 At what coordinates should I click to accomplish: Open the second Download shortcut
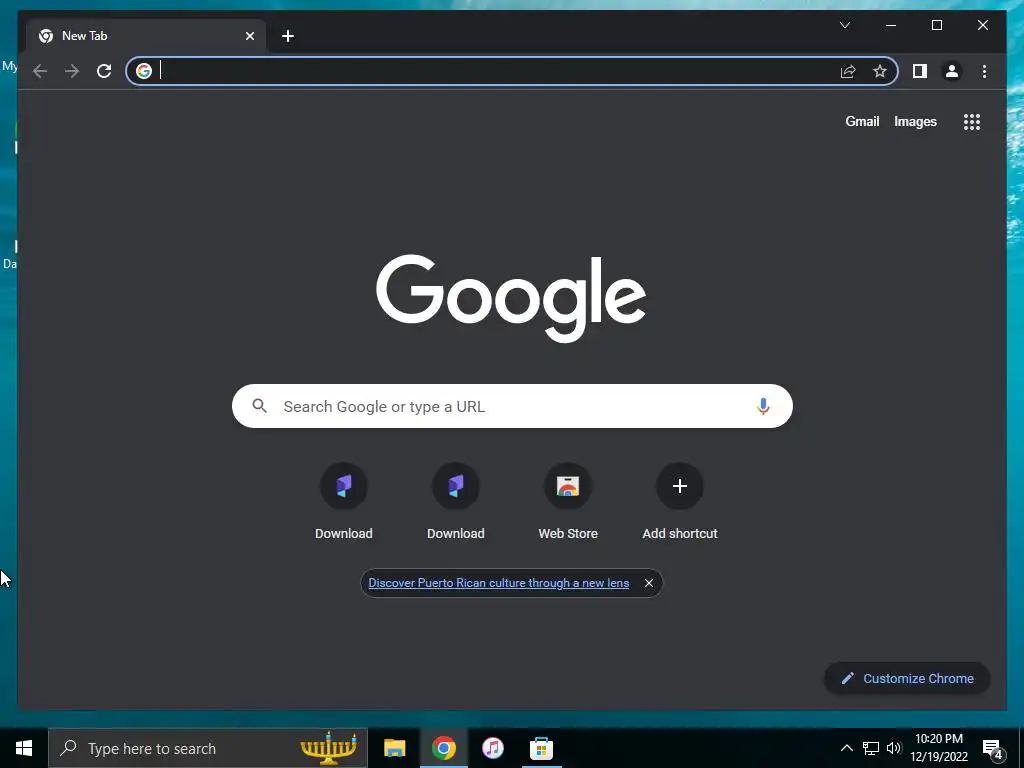point(456,502)
